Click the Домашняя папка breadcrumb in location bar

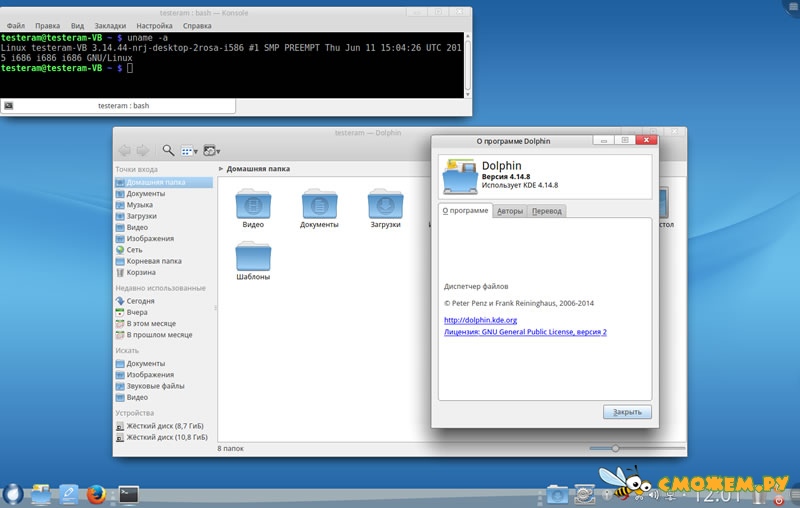click(258, 168)
